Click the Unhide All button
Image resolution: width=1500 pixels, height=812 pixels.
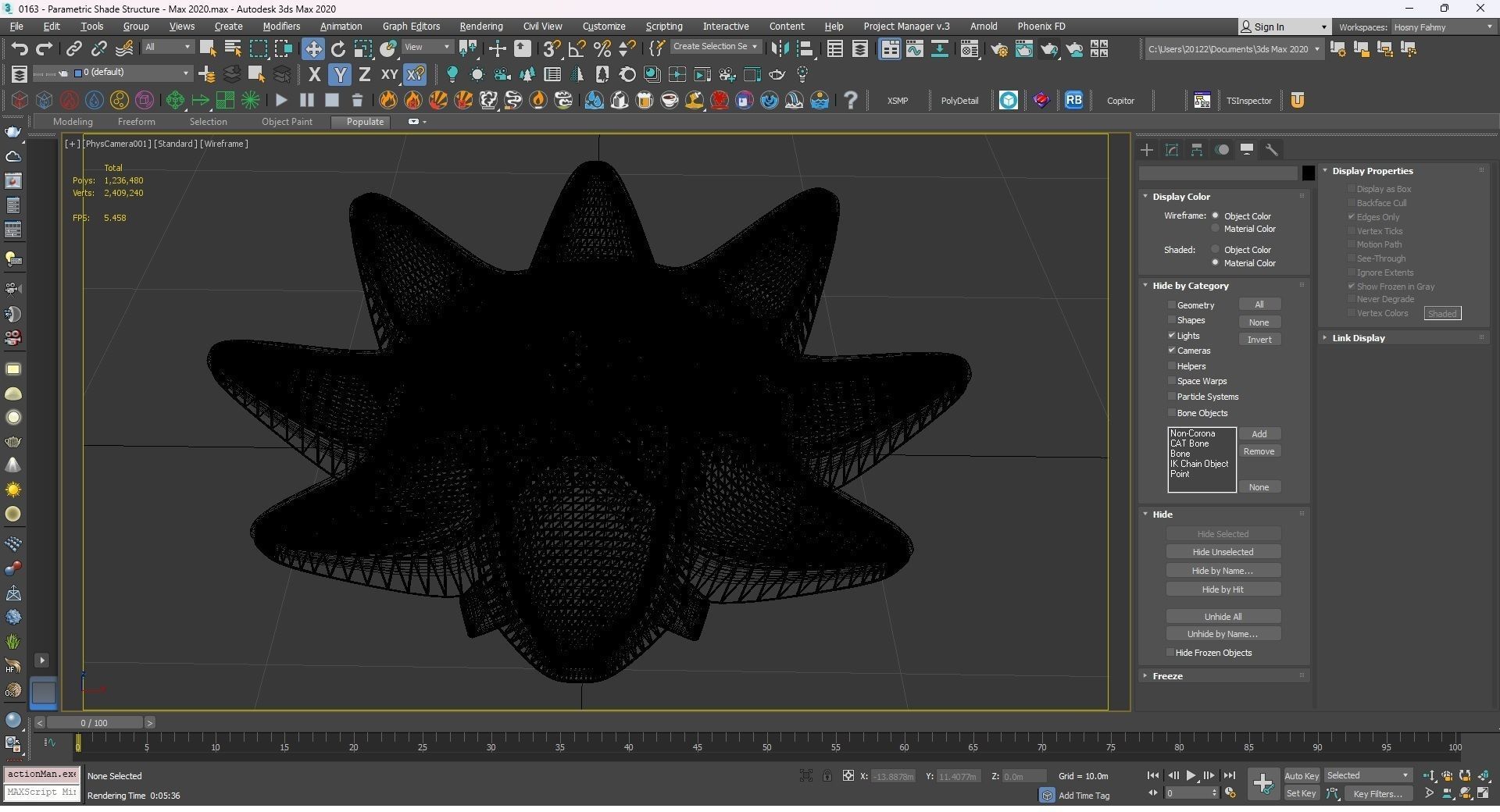[x=1223, y=616]
